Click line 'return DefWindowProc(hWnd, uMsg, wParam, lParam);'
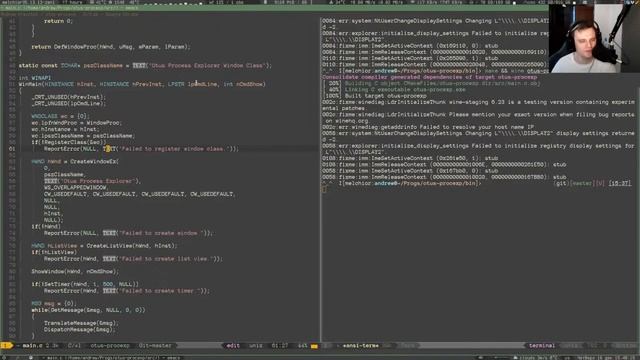640x360 pixels. [111, 47]
